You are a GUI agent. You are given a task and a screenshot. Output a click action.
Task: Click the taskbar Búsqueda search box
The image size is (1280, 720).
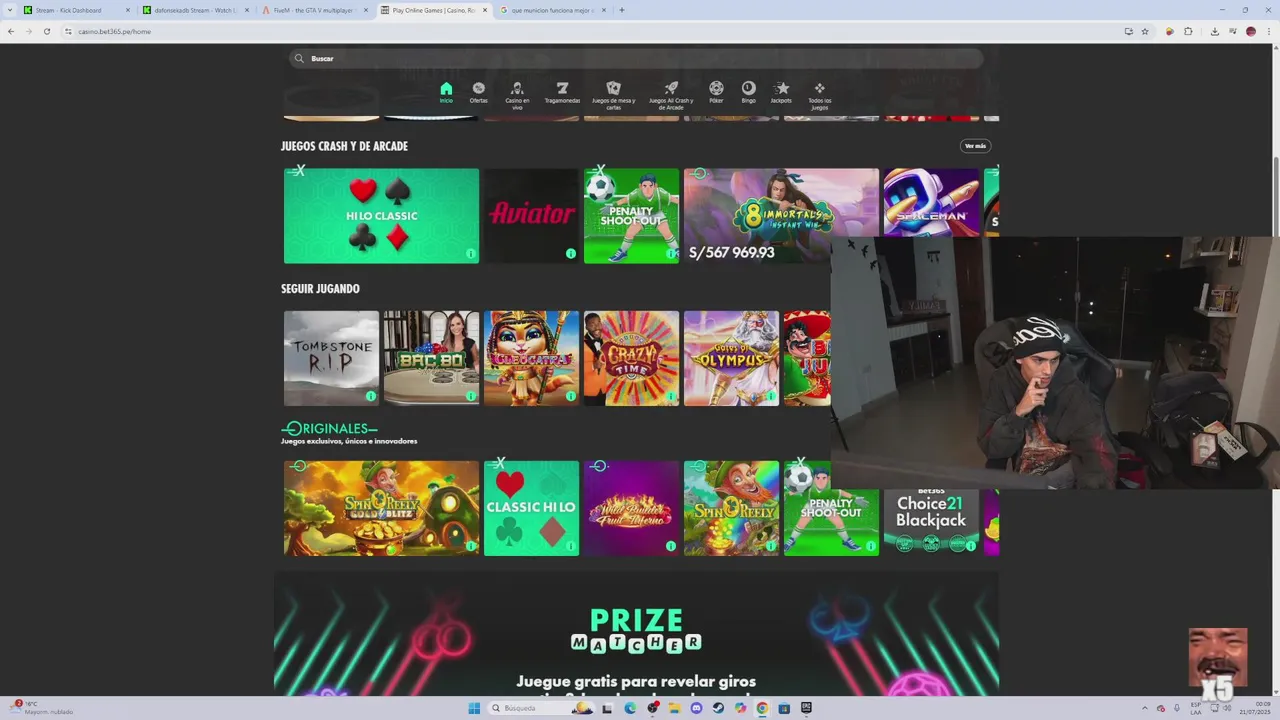[540, 708]
